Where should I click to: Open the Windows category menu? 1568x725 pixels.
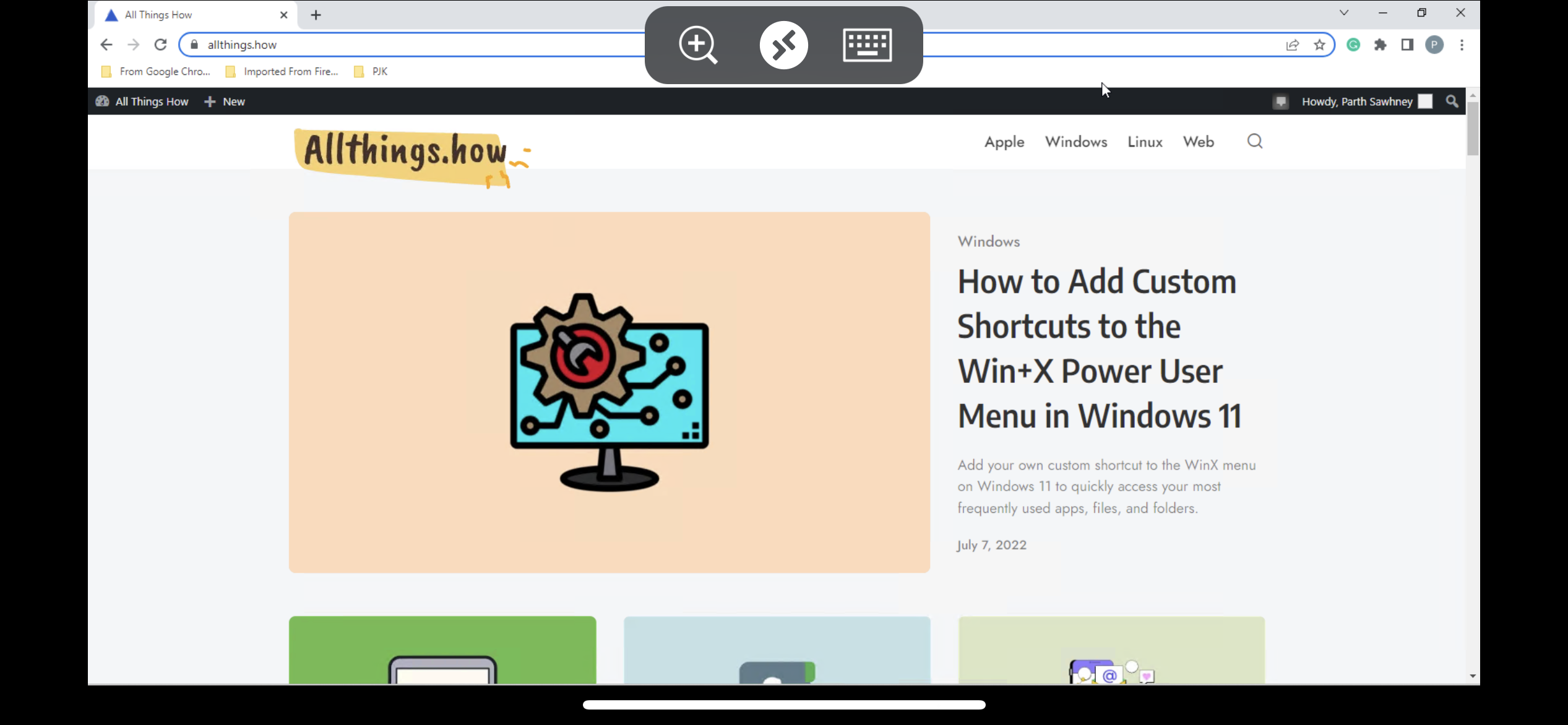[x=1076, y=142]
